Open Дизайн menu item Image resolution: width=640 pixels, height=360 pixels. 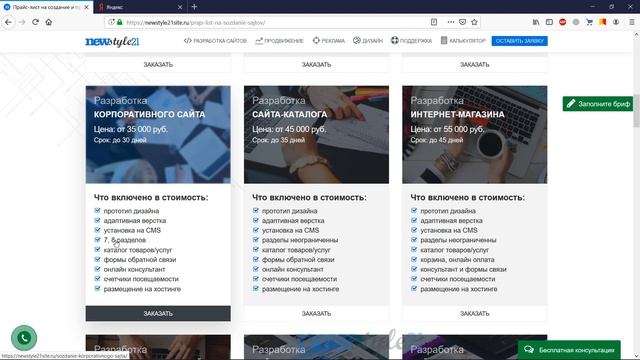click(x=368, y=41)
